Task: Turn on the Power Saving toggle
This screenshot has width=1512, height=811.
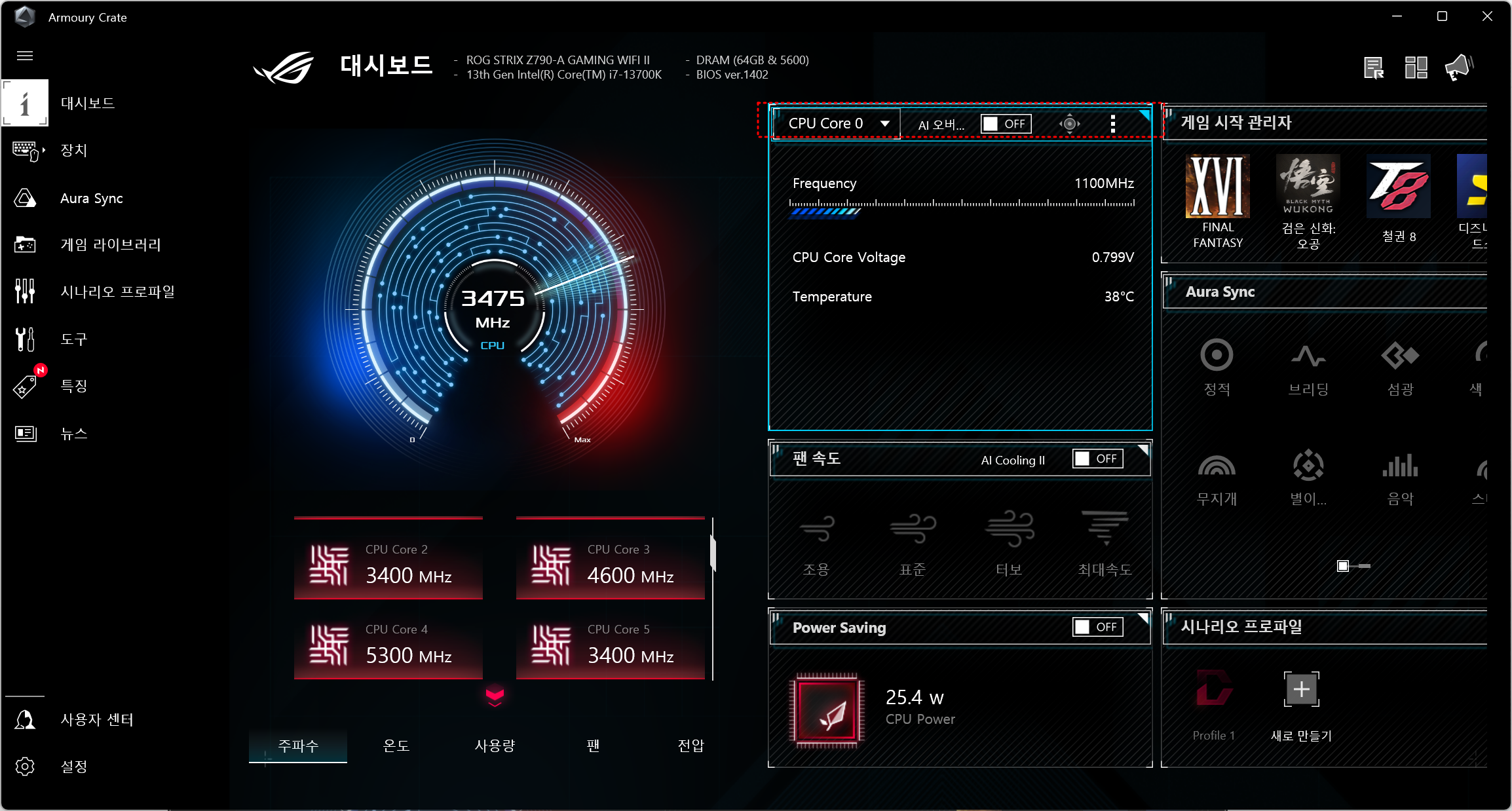Action: pos(1097,627)
